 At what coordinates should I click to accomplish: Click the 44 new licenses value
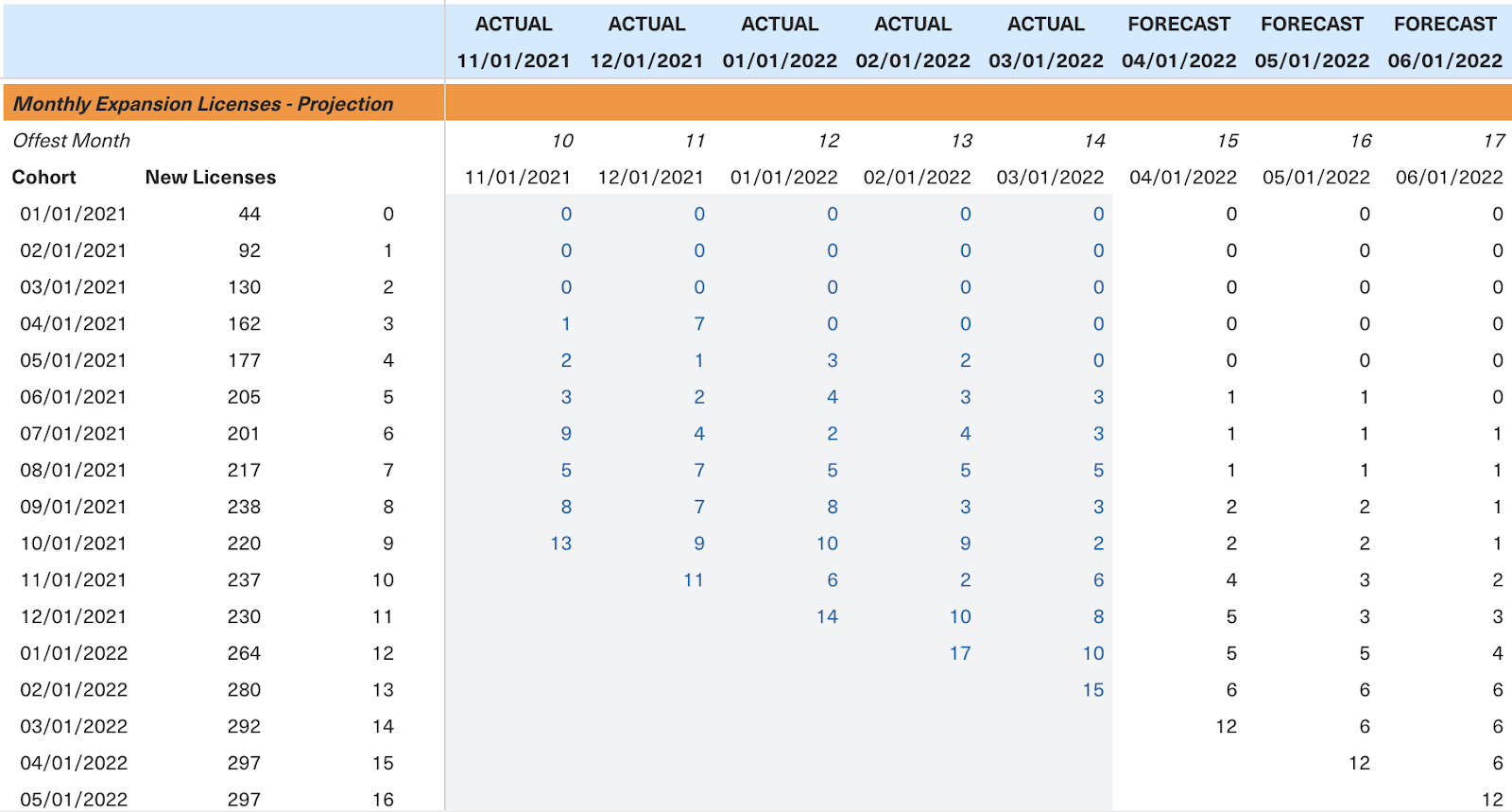(x=249, y=215)
